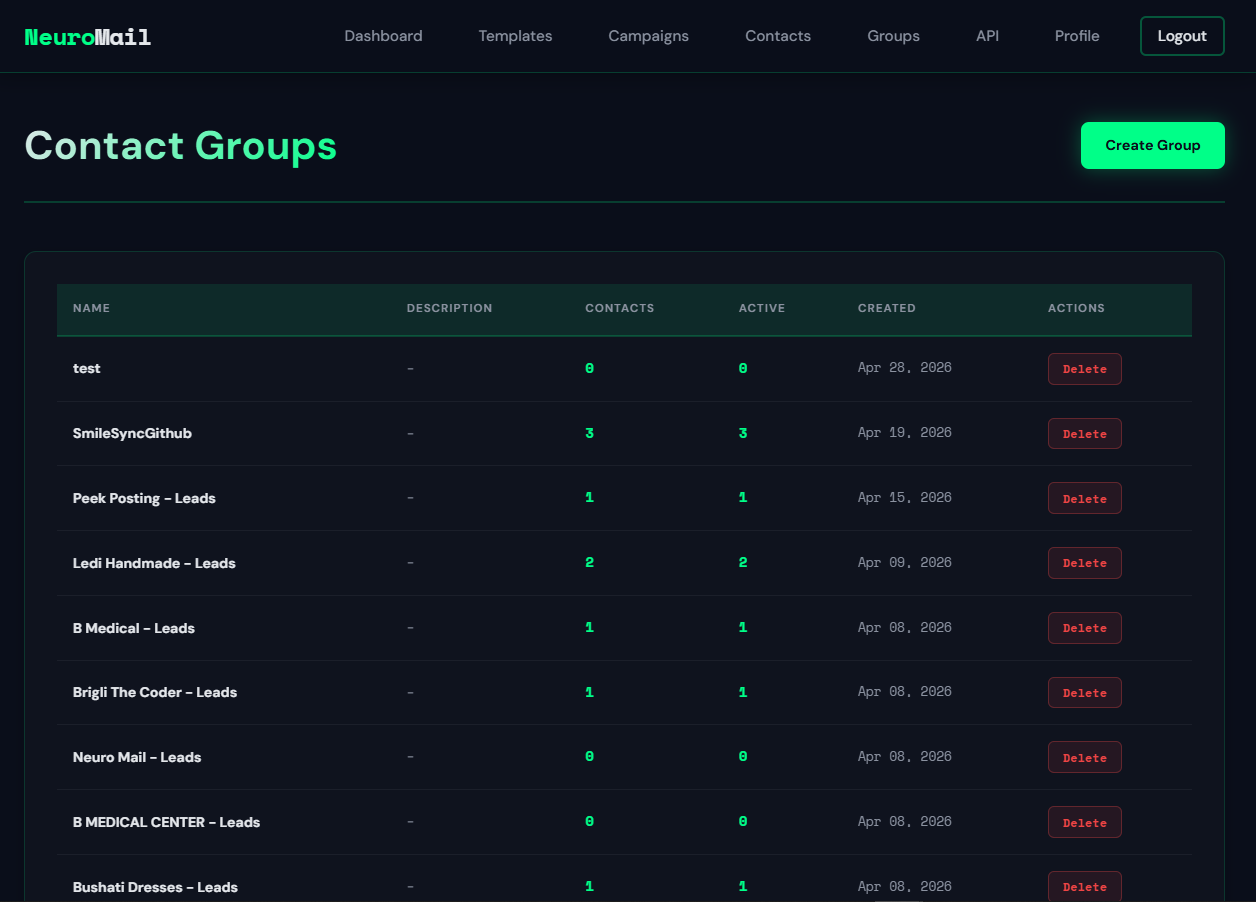Delete B Medical - Leads group

[1085, 628]
